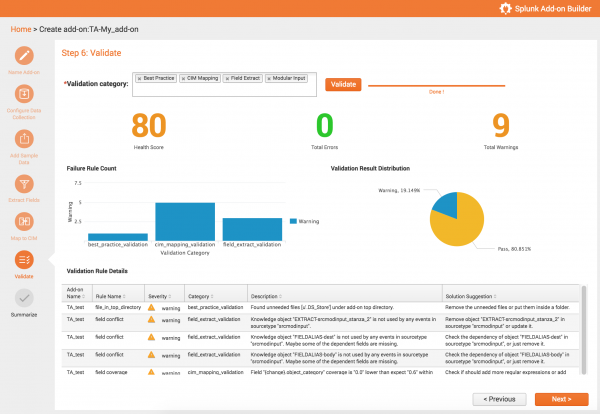Screen dimensions: 600x414
Task: Click the Extract Fields sidebar label
Action: (x=24, y=200)
